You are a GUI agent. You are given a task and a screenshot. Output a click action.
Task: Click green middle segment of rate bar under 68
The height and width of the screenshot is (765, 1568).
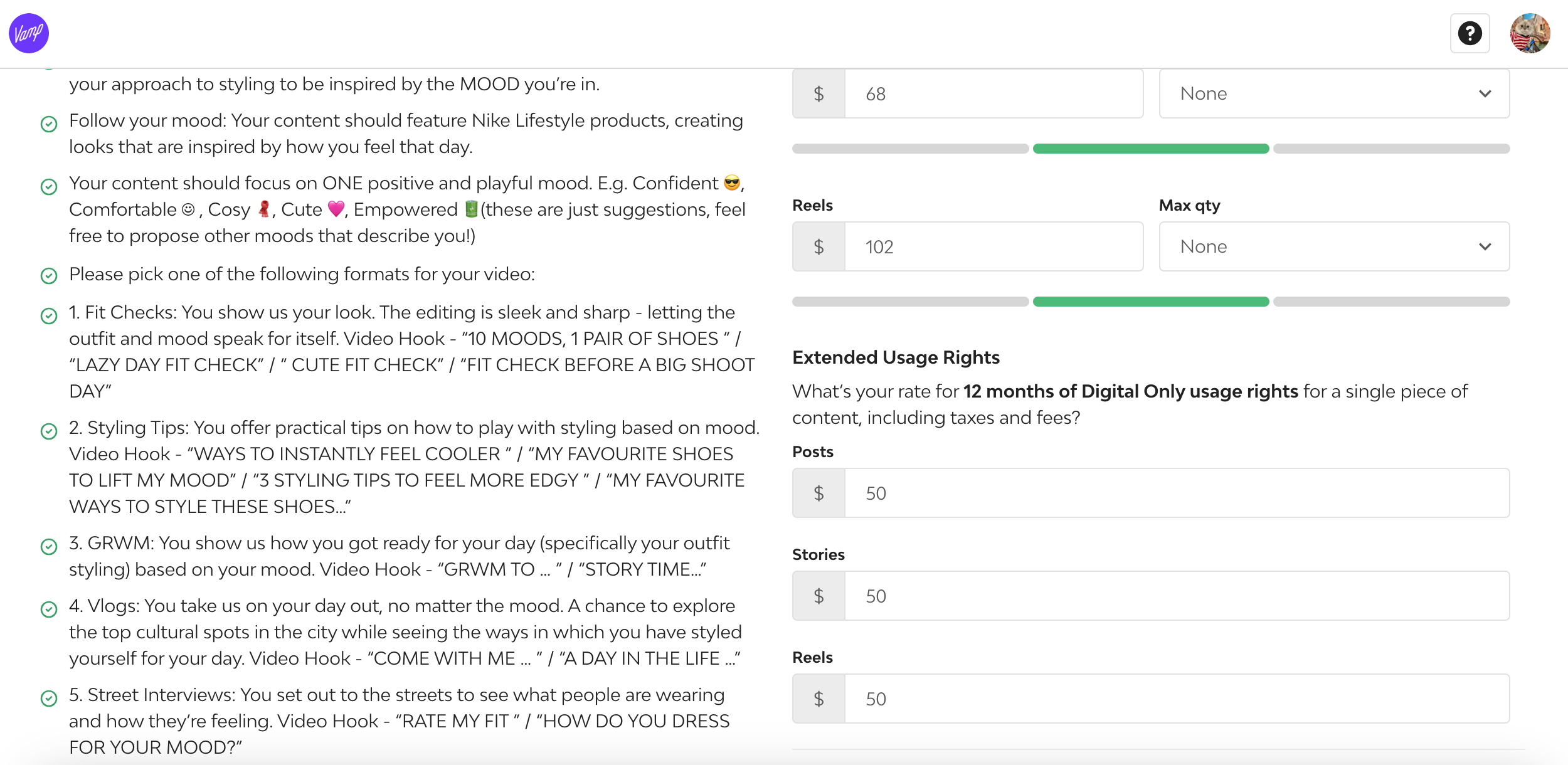1151,149
